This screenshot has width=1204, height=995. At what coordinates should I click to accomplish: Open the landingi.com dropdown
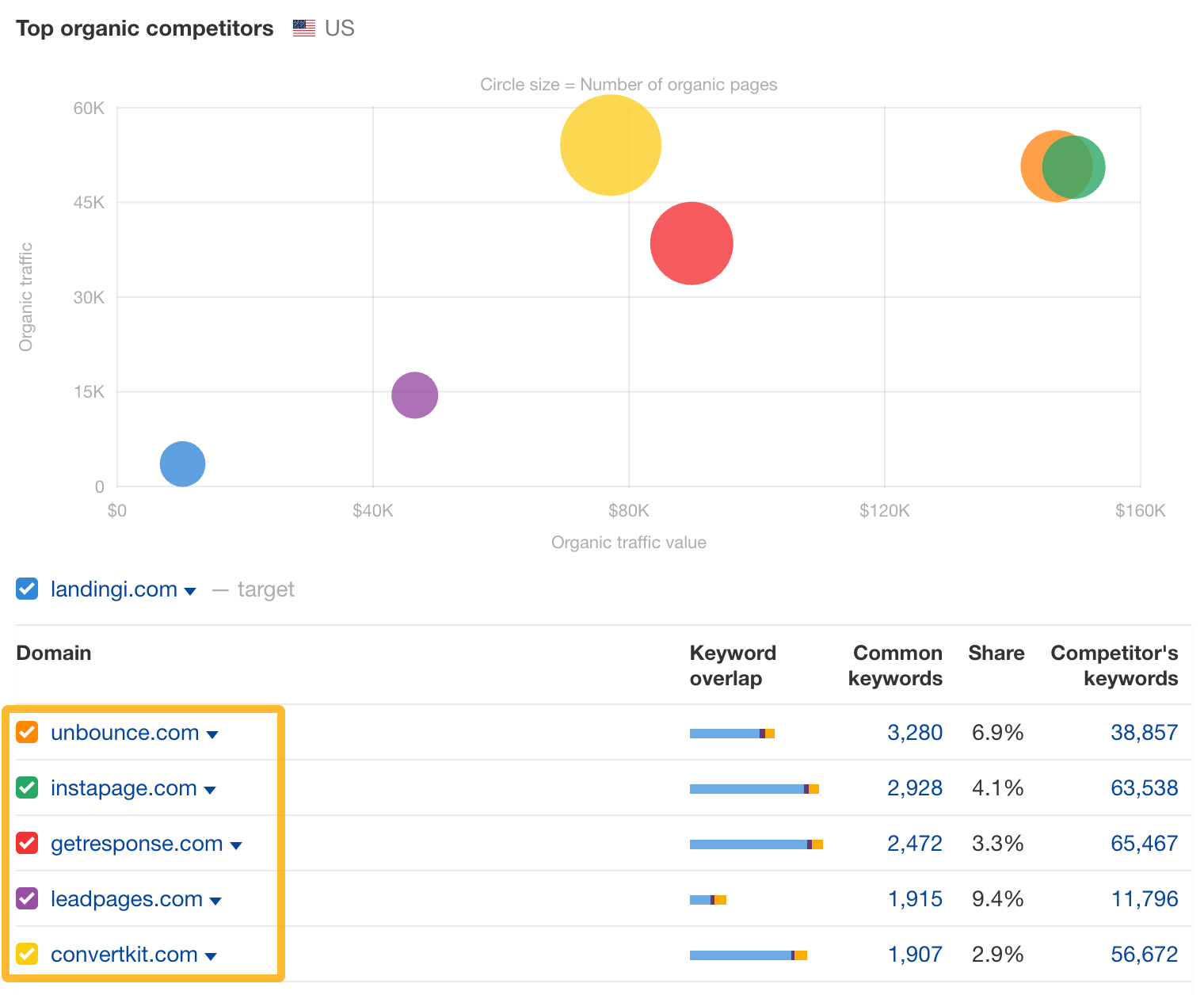click(x=190, y=591)
